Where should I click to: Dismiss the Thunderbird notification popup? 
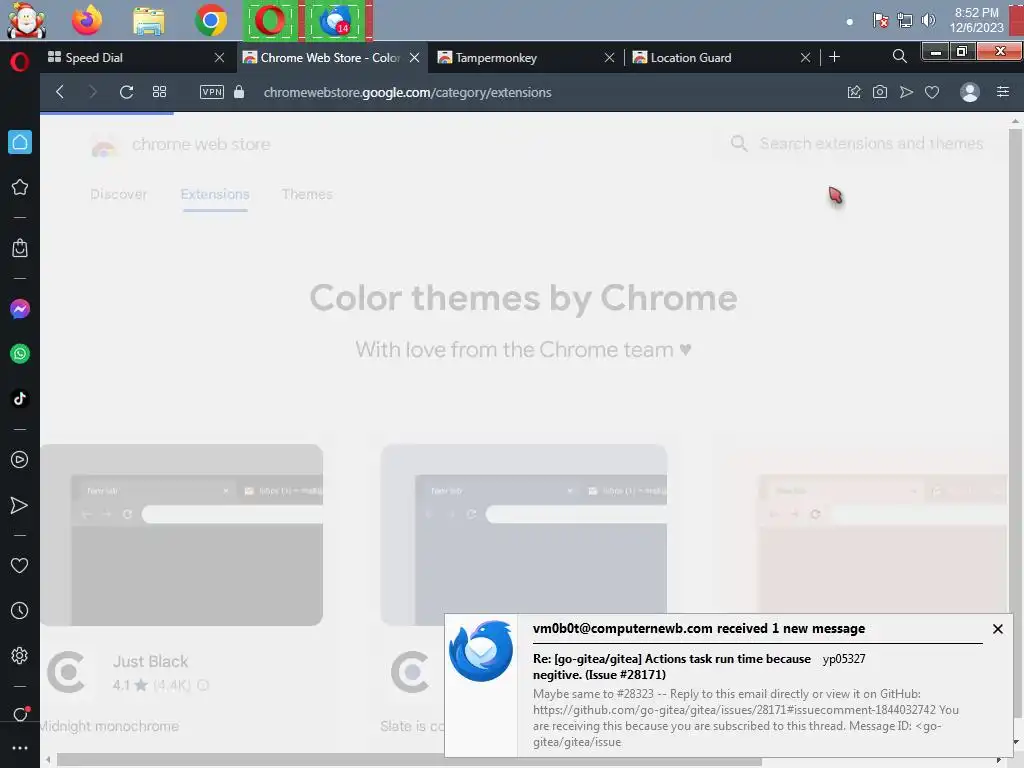coord(998,629)
